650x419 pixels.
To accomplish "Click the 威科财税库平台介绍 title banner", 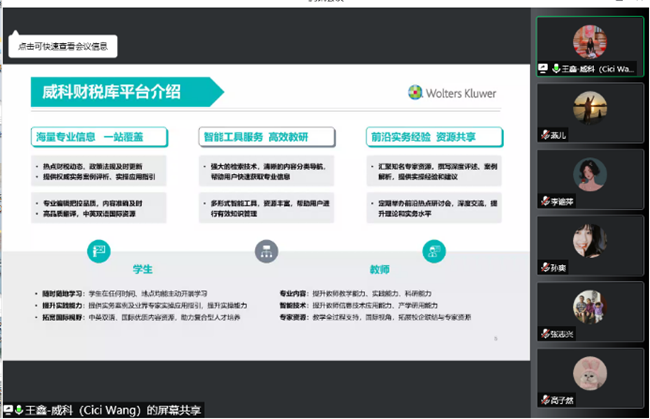I will [127, 92].
